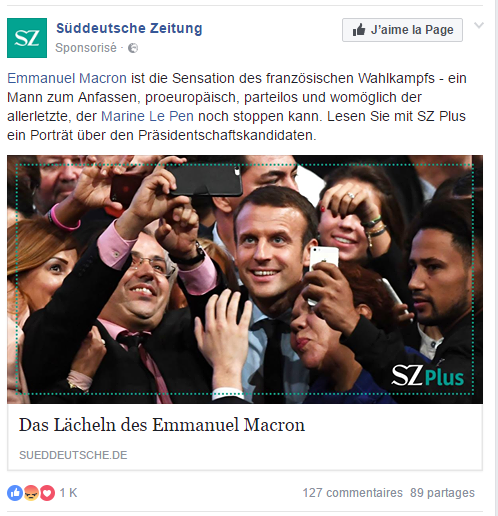
Task: Open the Emmanuel Macron tagged link
Action: [67, 78]
